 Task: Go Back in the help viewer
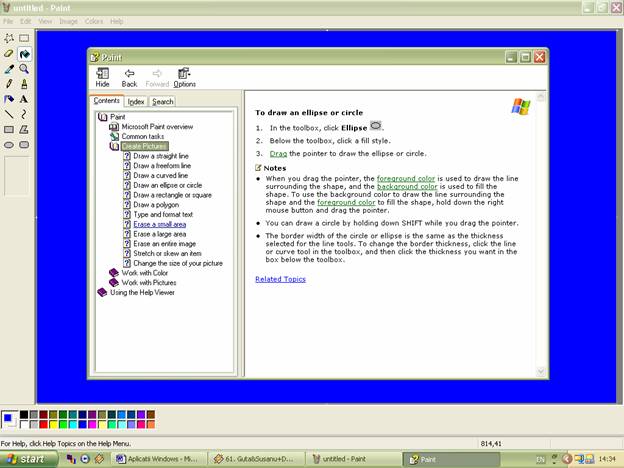[x=129, y=78]
